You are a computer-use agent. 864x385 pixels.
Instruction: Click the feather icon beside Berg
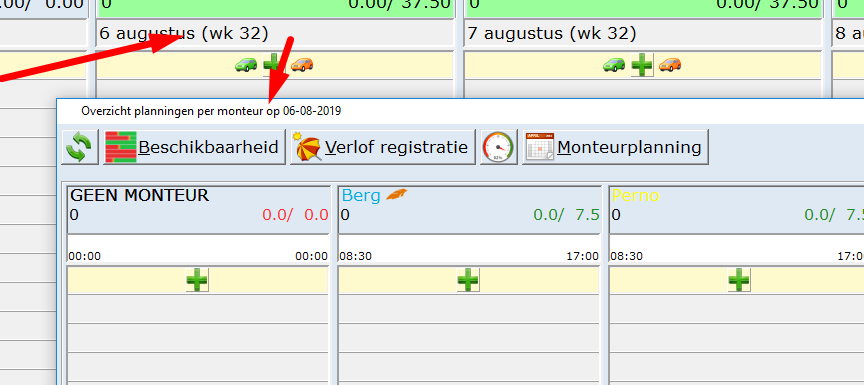tap(397, 194)
